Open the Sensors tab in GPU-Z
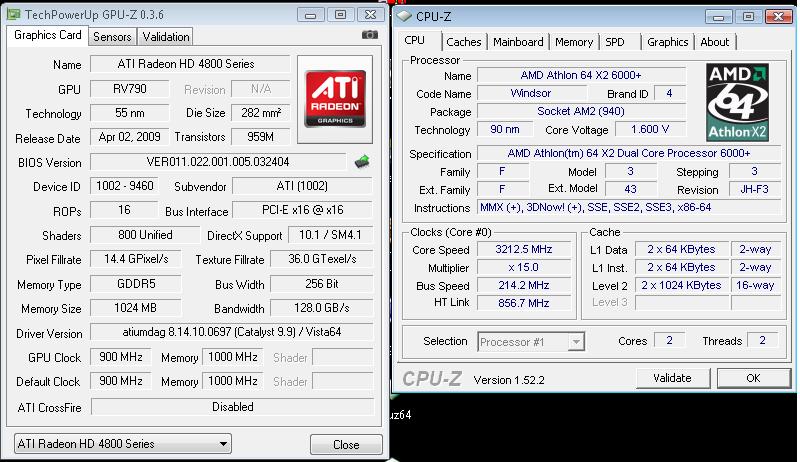 (x=112, y=37)
